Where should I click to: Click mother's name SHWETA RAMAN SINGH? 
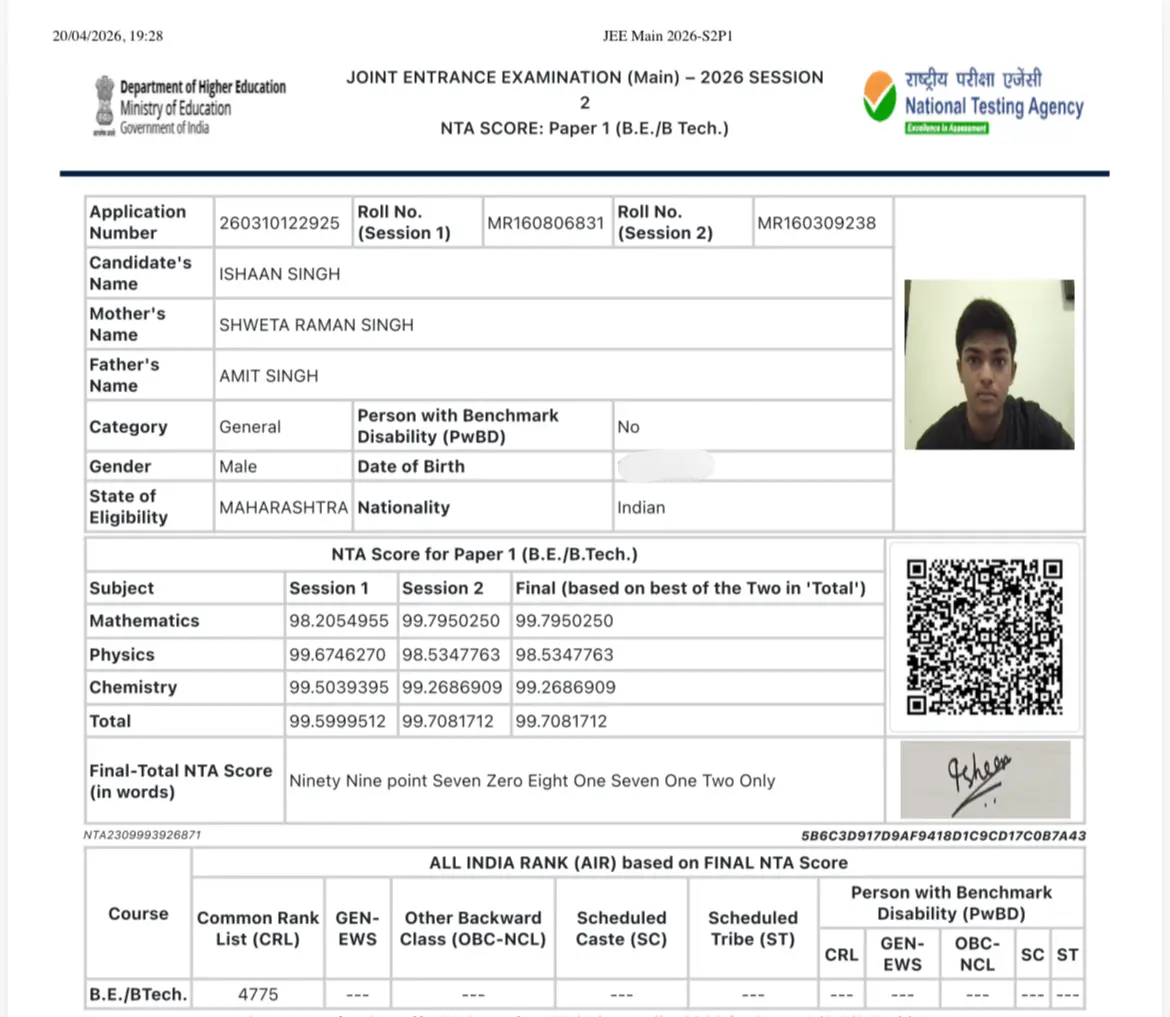click(316, 325)
